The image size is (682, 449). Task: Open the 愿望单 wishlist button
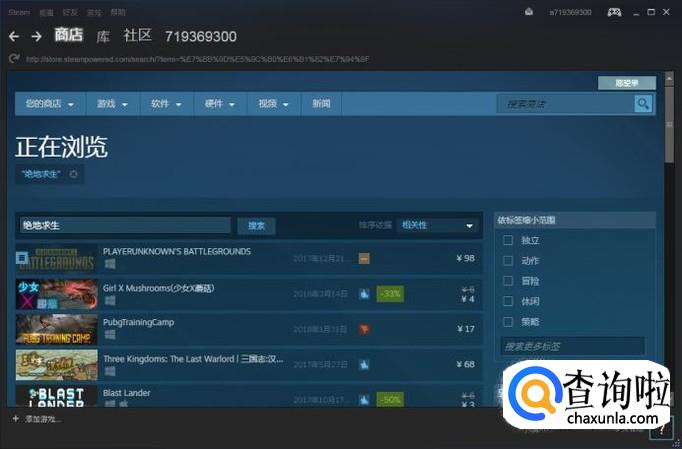pyautogui.click(x=627, y=83)
